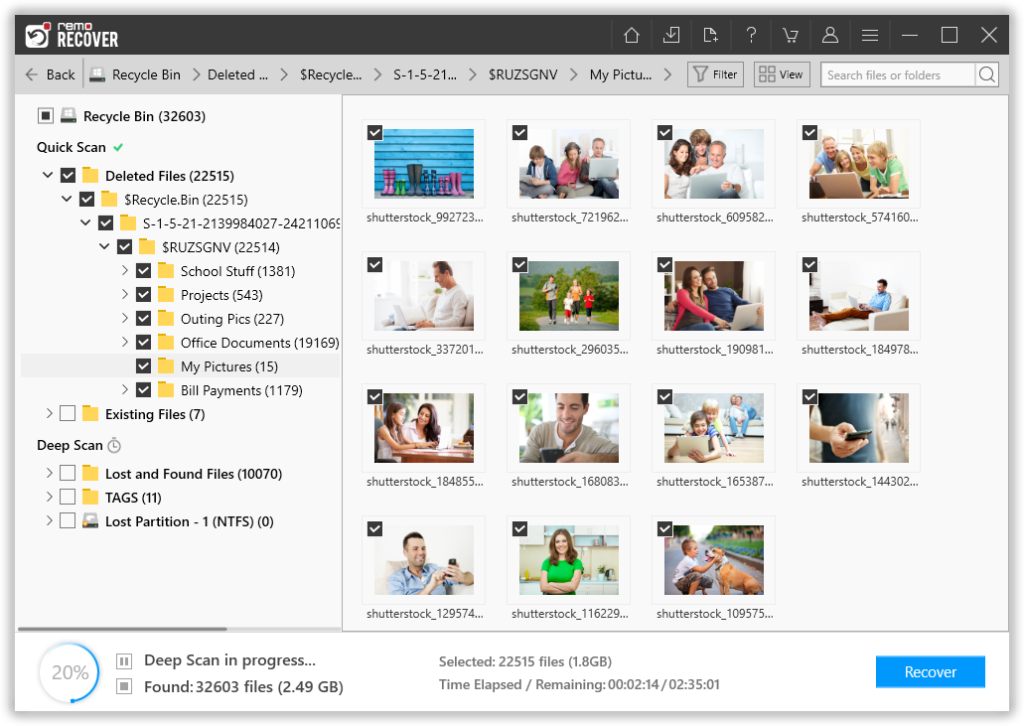This screenshot has height=726, width=1024.
Task: Collapse the $RUZSGNV tree node
Action: (x=104, y=247)
